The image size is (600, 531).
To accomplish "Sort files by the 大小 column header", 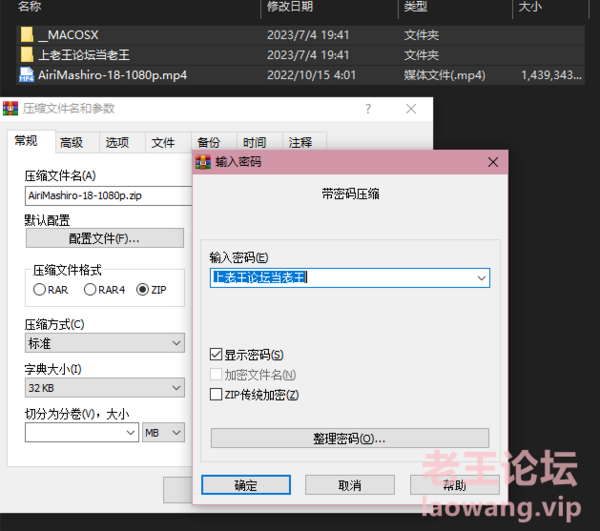I will point(530,7).
